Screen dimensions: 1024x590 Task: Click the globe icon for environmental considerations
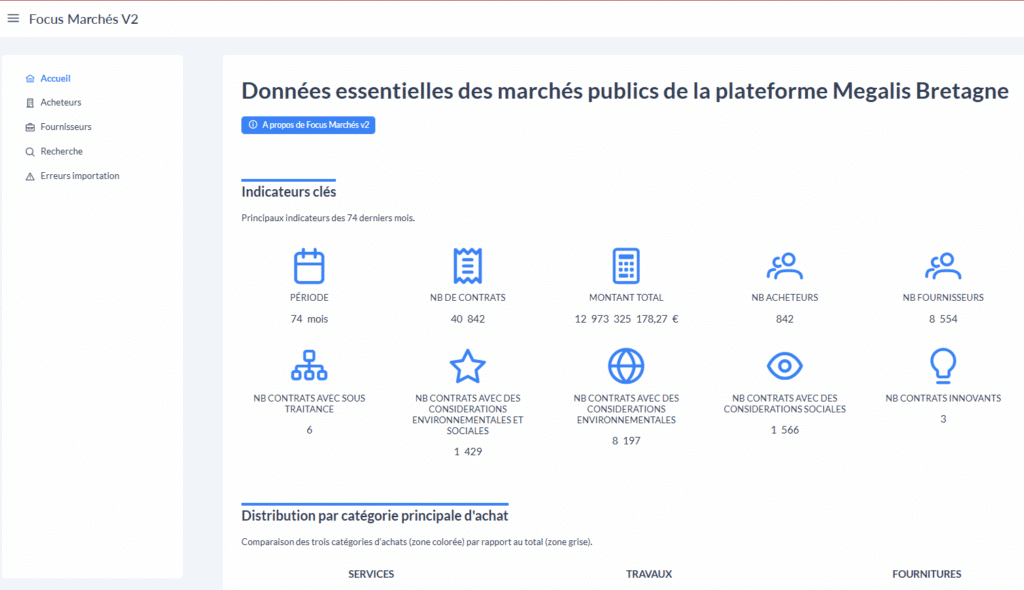pyautogui.click(x=626, y=366)
